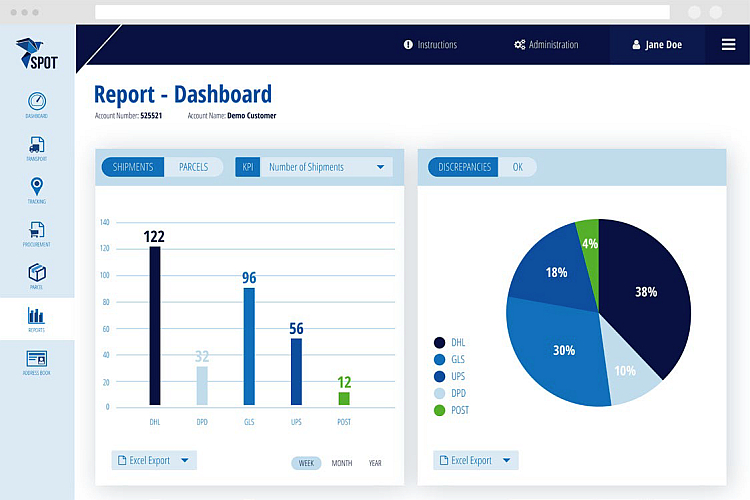Screen dimensions: 750x500
Task: Open the Instructions menu item
Action: [430, 45]
